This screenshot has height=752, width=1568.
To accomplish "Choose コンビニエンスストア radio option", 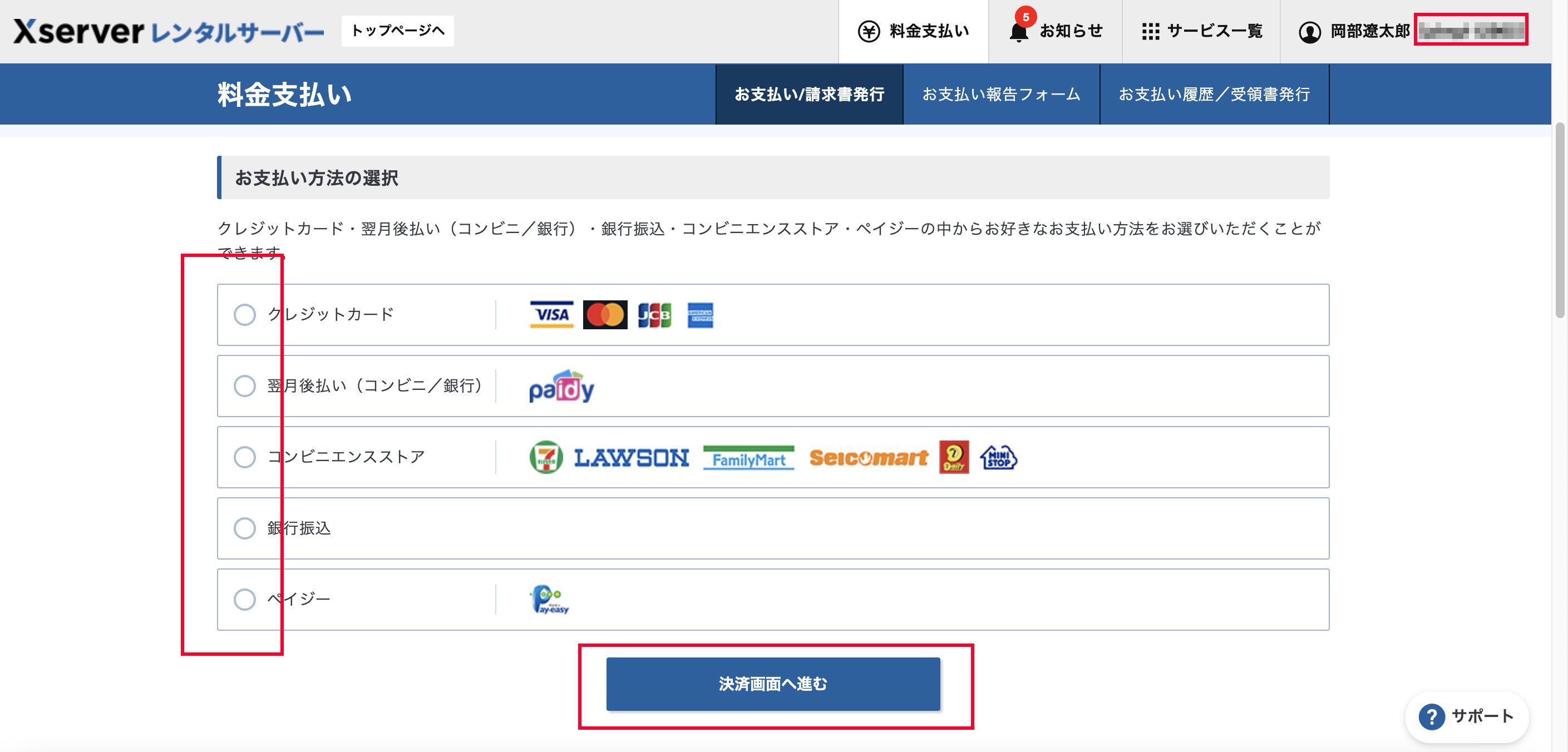I will click(245, 457).
